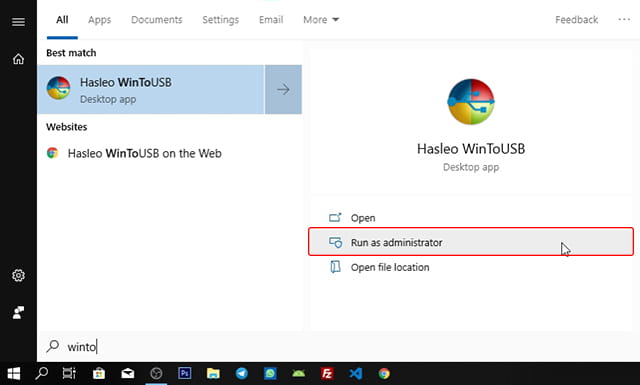Click the Hasleo WinToUSB icon in best match

(58, 88)
